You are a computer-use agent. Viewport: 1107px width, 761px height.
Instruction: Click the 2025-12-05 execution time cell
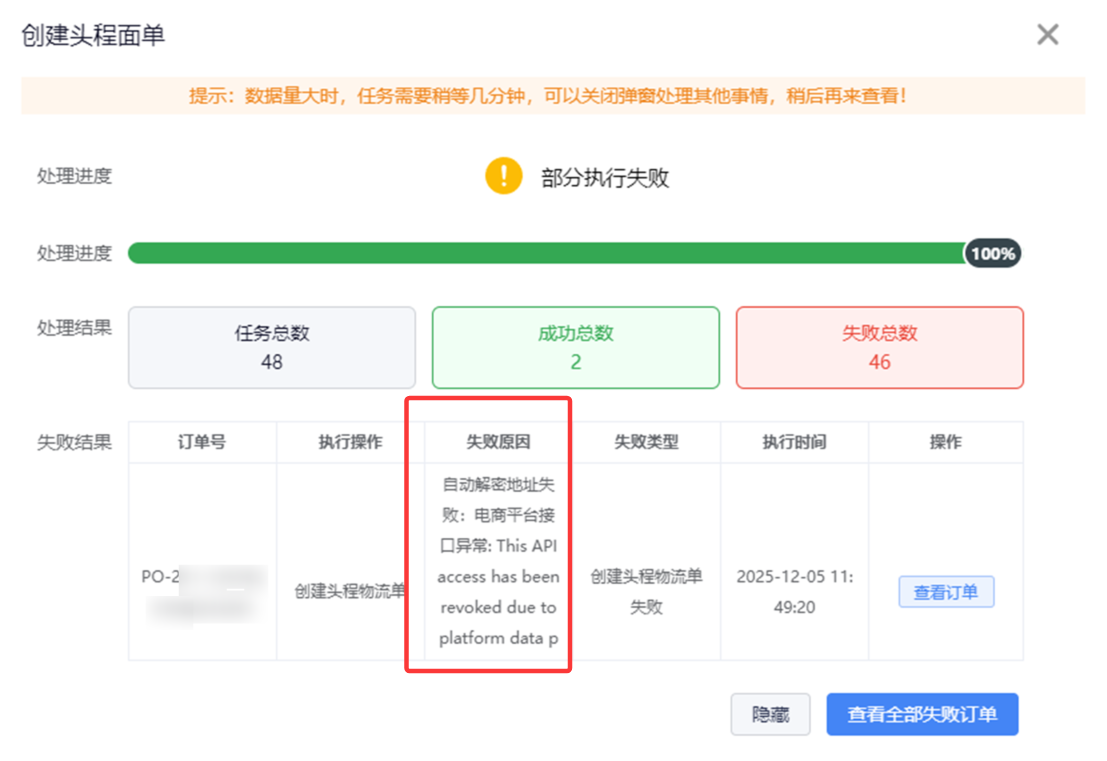[794, 591]
